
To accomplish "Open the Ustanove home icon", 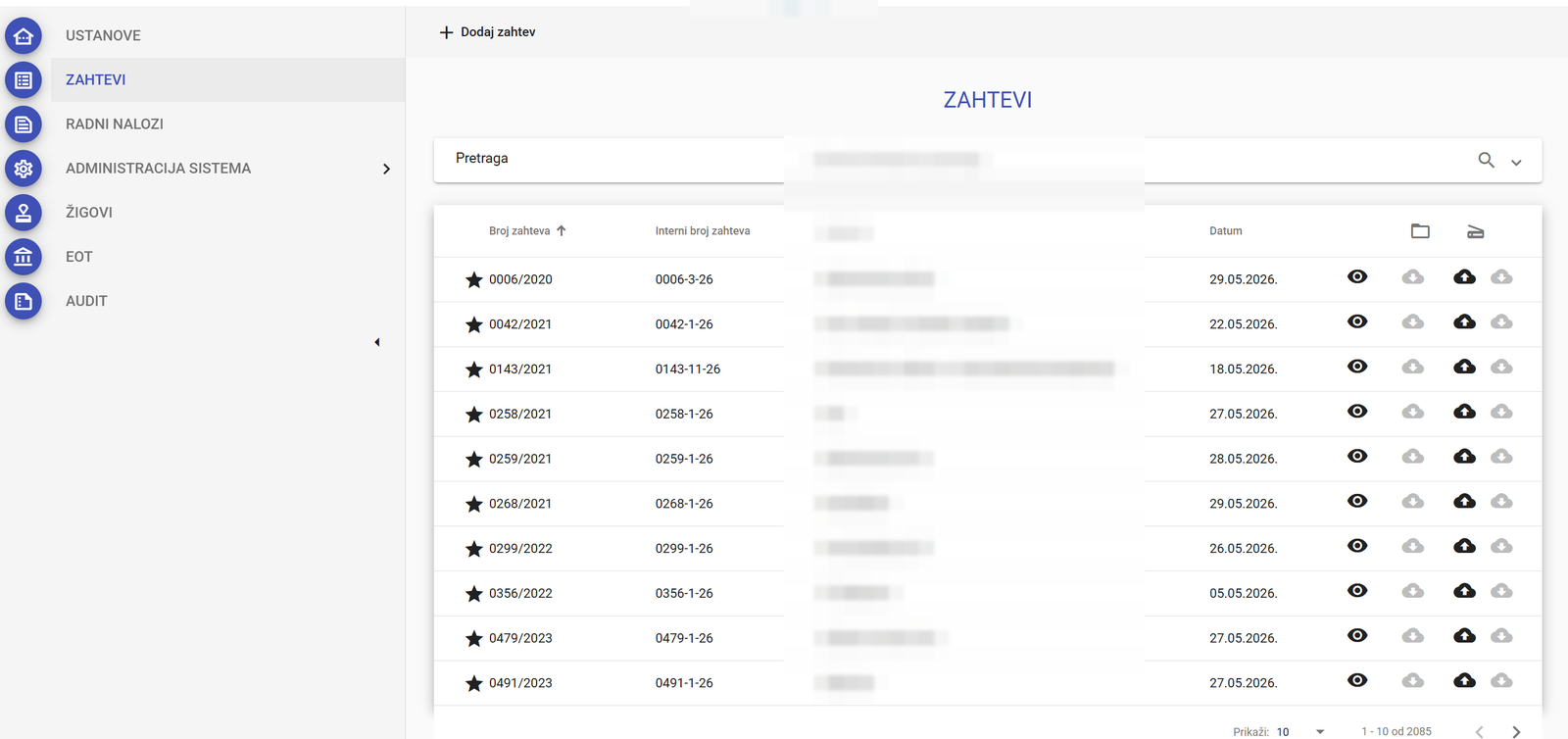I will tap(24, 36).
